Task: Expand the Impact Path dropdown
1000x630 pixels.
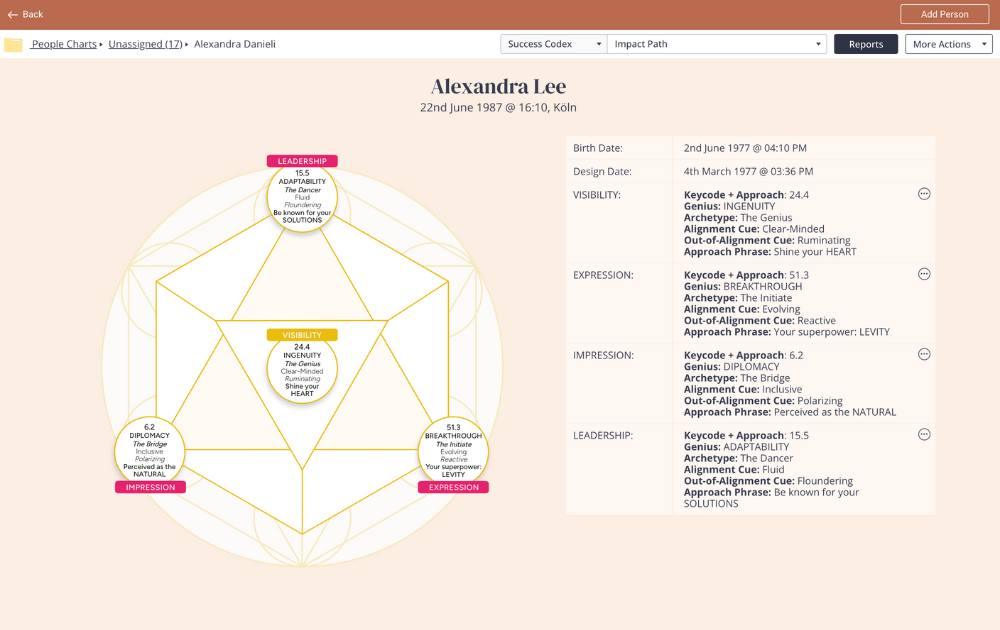Action: 717,44
